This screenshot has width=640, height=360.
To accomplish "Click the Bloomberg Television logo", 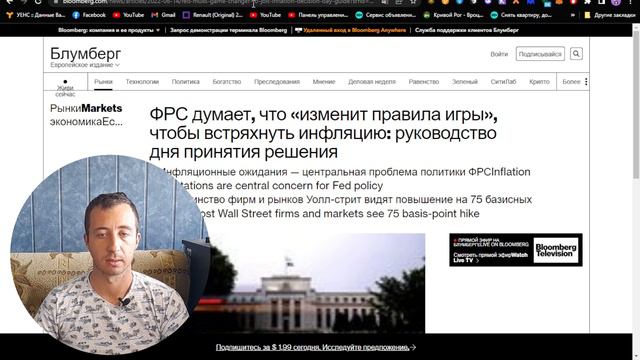I will 556,250.
